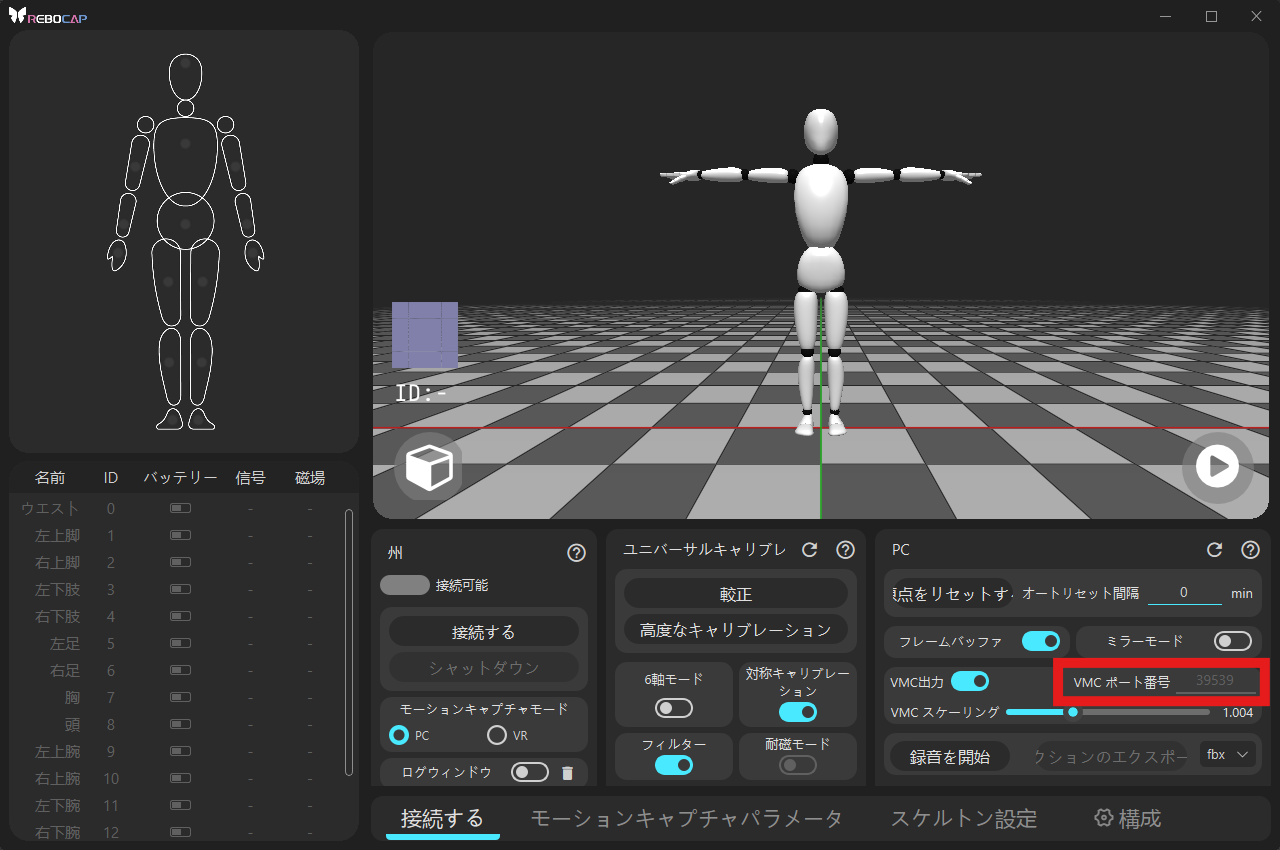Image resolution: width=1280 pixels, height=850 pixels.
Task: Click the sensor list scrollbar
Action: pos(348,642)
